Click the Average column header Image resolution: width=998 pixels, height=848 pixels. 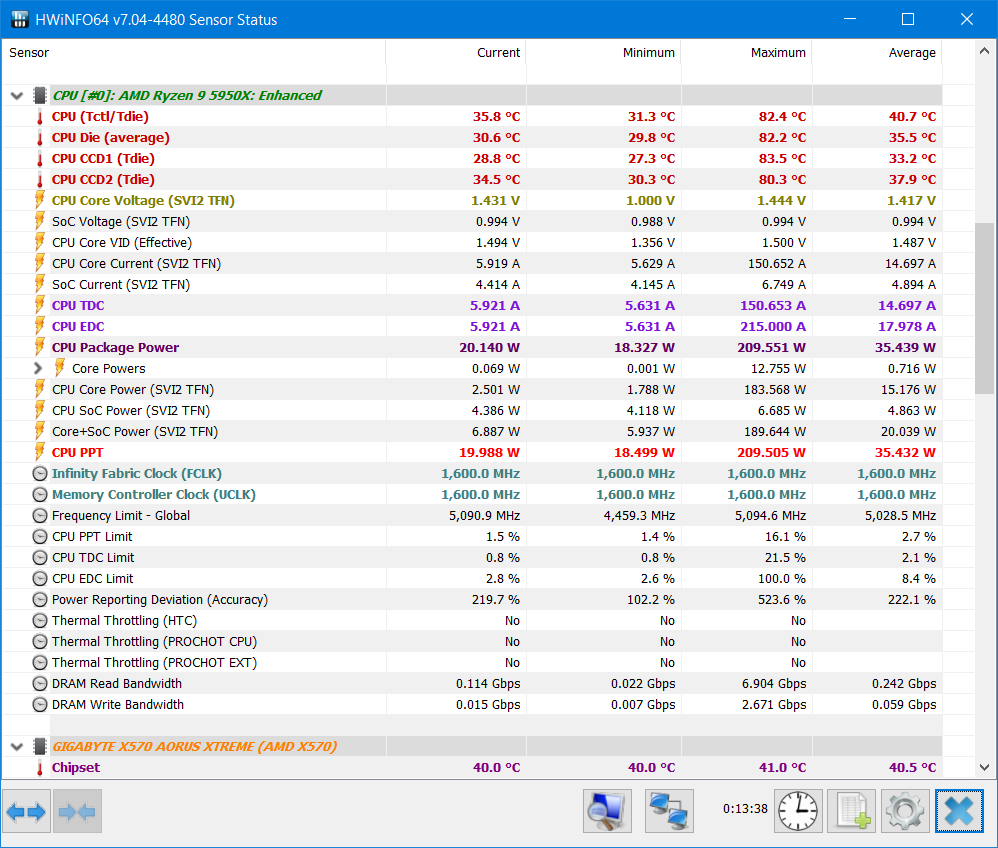[x=877, y=53]
